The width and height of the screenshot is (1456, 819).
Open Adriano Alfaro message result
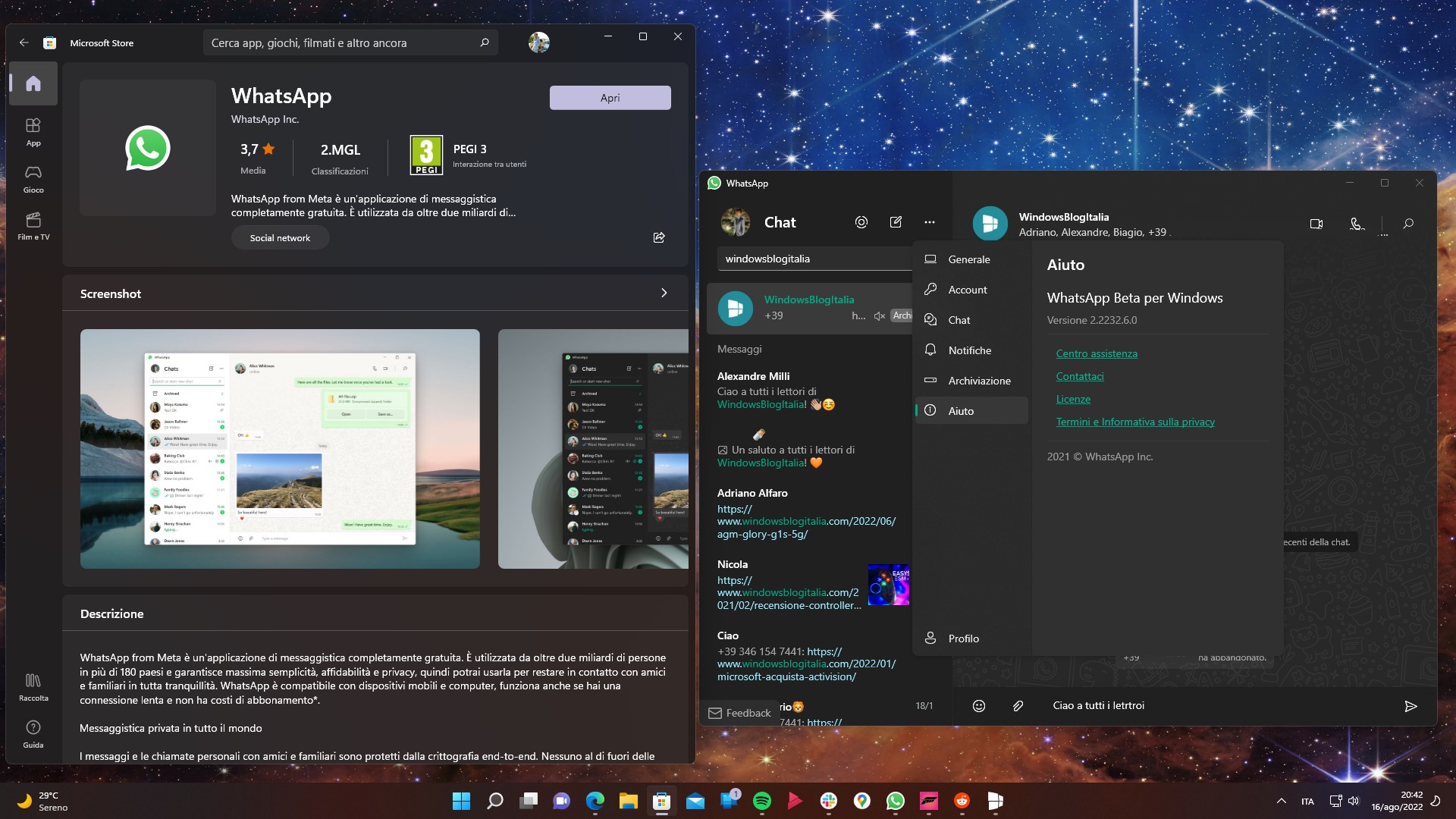810,513
